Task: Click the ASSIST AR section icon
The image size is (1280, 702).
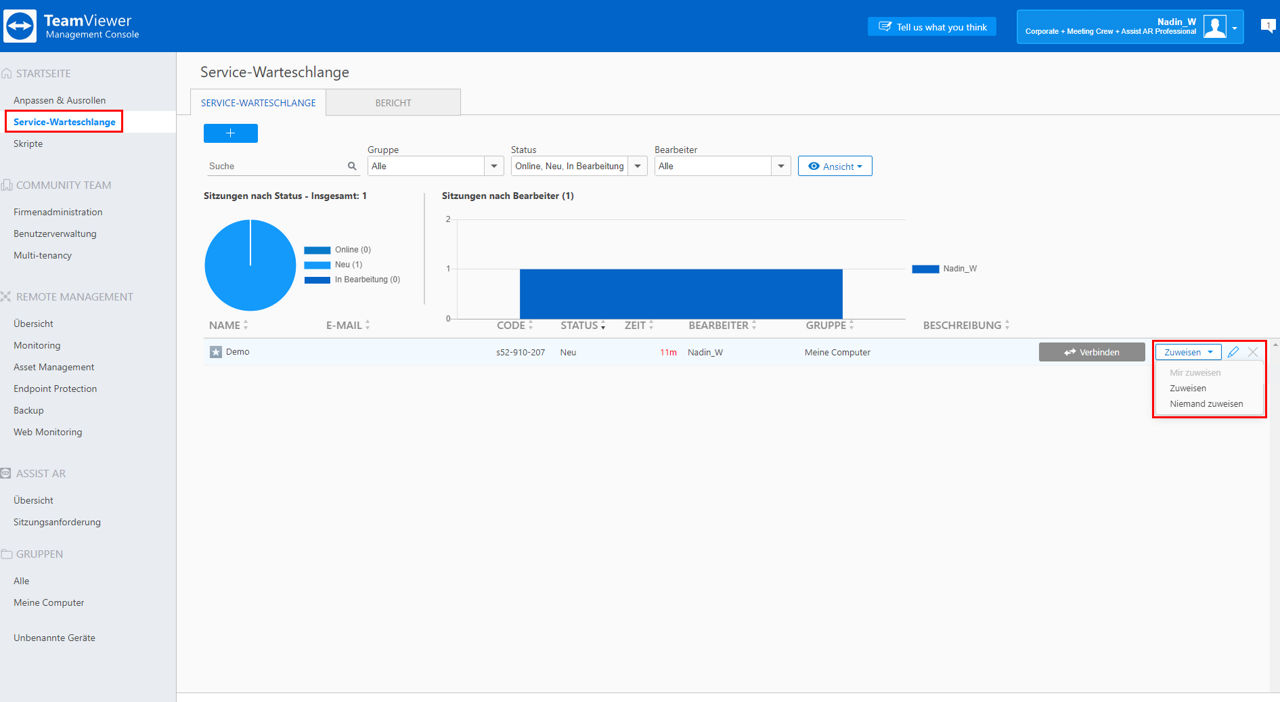Action: 7,473
